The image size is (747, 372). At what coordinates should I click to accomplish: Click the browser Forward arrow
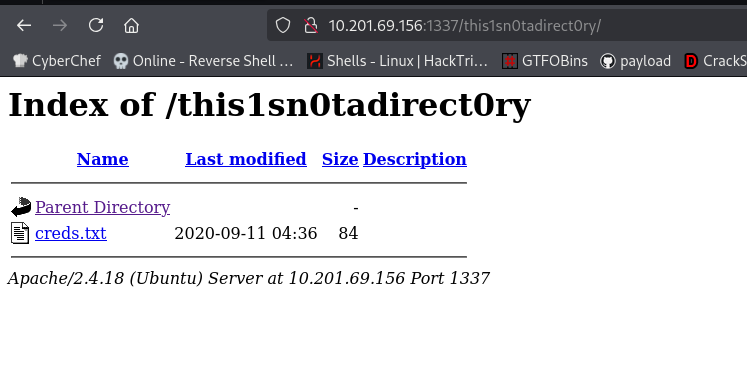point(60,25)
